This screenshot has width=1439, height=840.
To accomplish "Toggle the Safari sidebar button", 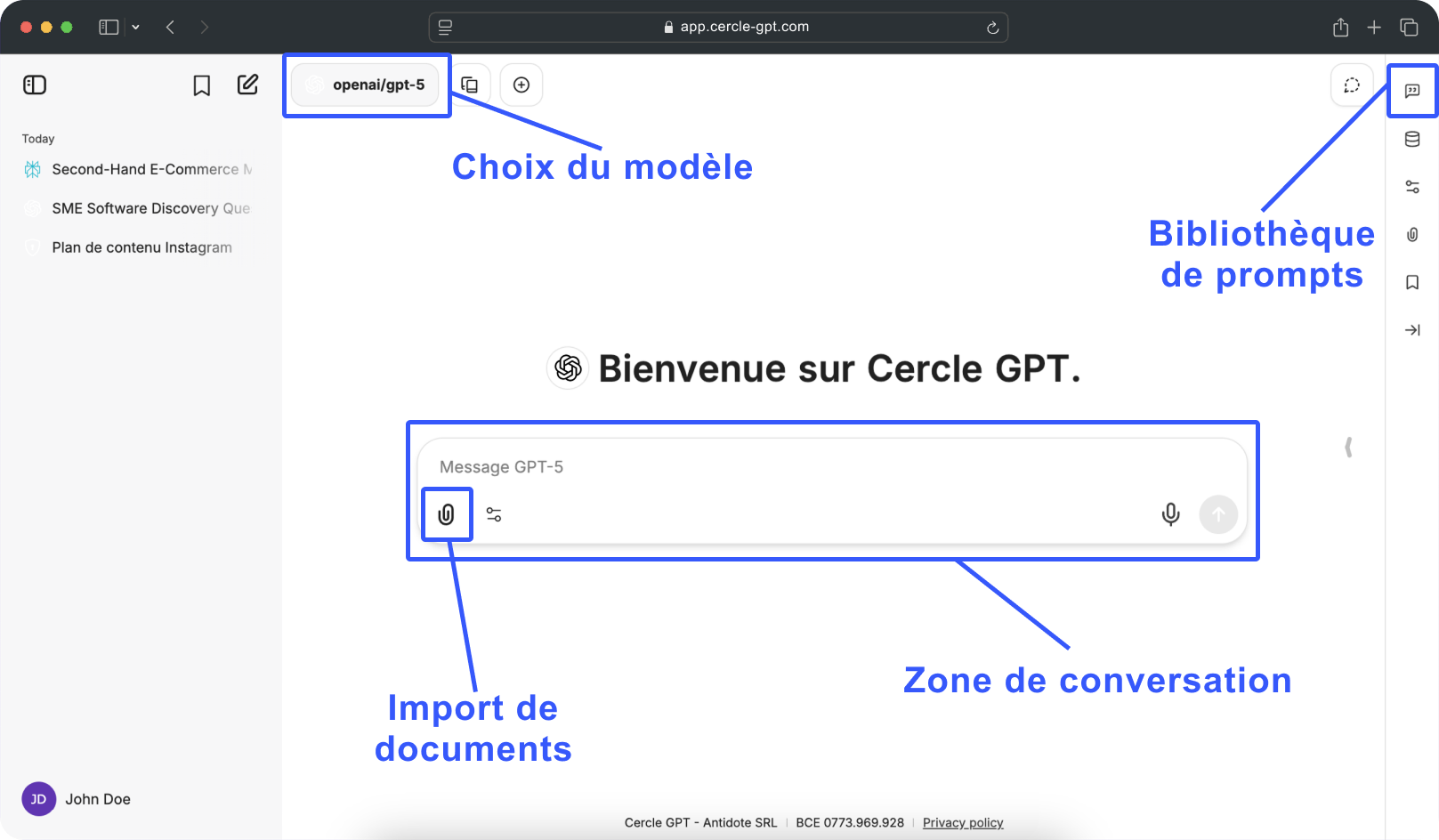I will point(109,28).
